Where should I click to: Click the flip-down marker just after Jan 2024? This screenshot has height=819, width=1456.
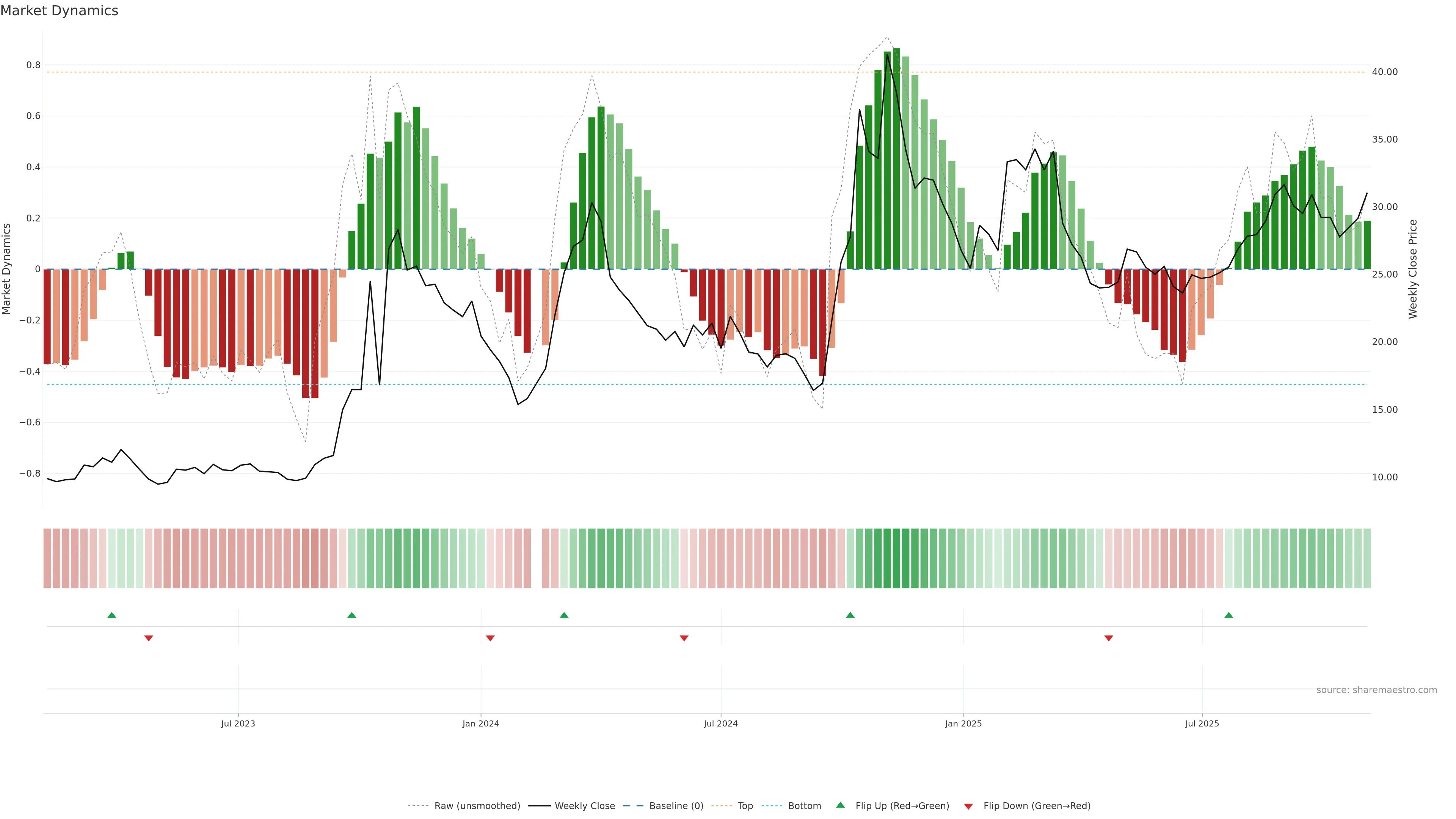490,638
